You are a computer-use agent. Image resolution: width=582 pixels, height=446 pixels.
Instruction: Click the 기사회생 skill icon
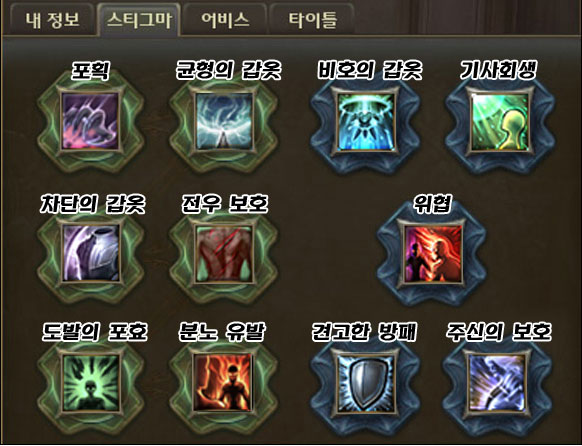[500, 121]
